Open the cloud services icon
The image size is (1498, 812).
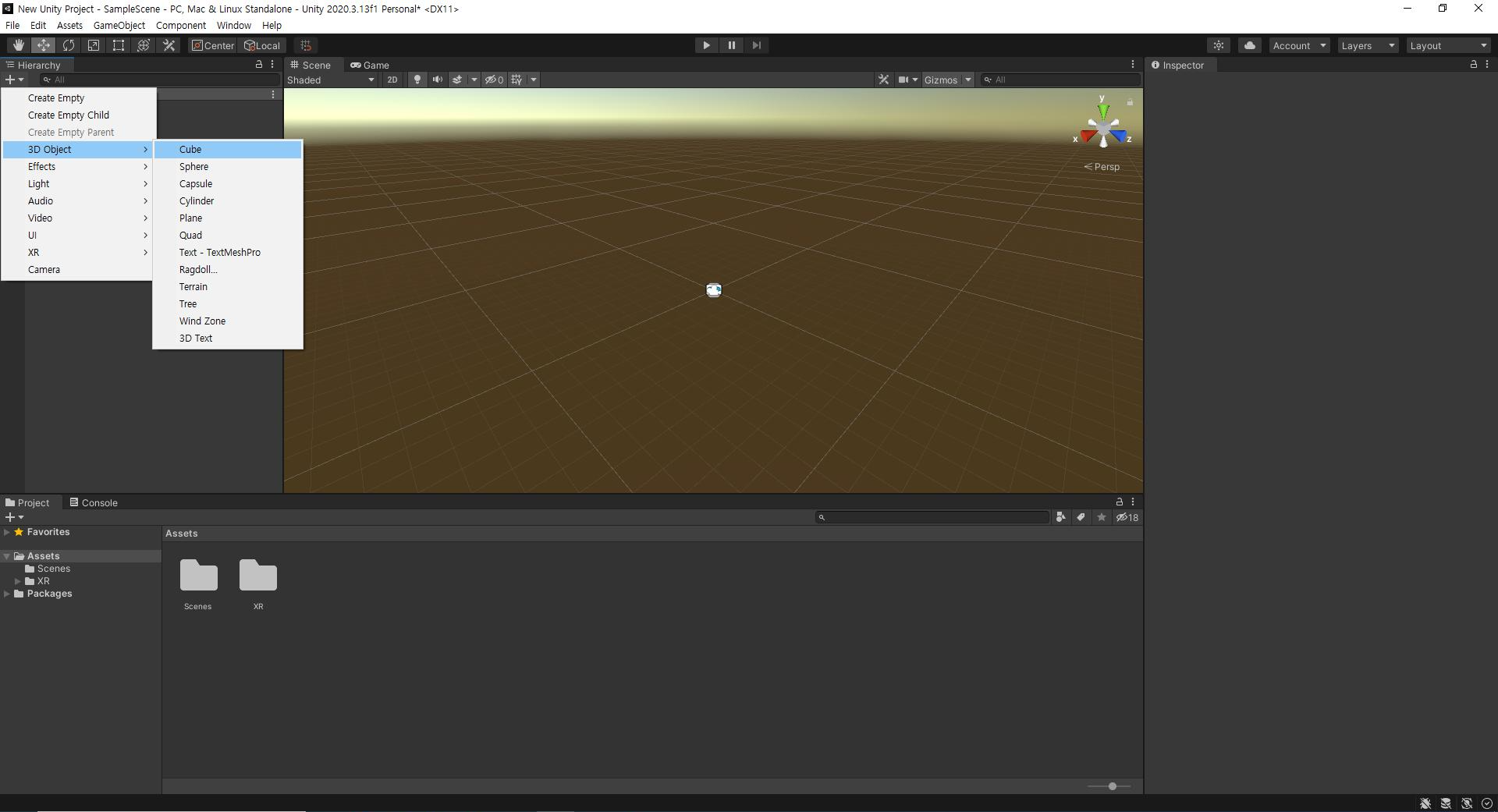pyautogui.click(x=1250, y=45)
